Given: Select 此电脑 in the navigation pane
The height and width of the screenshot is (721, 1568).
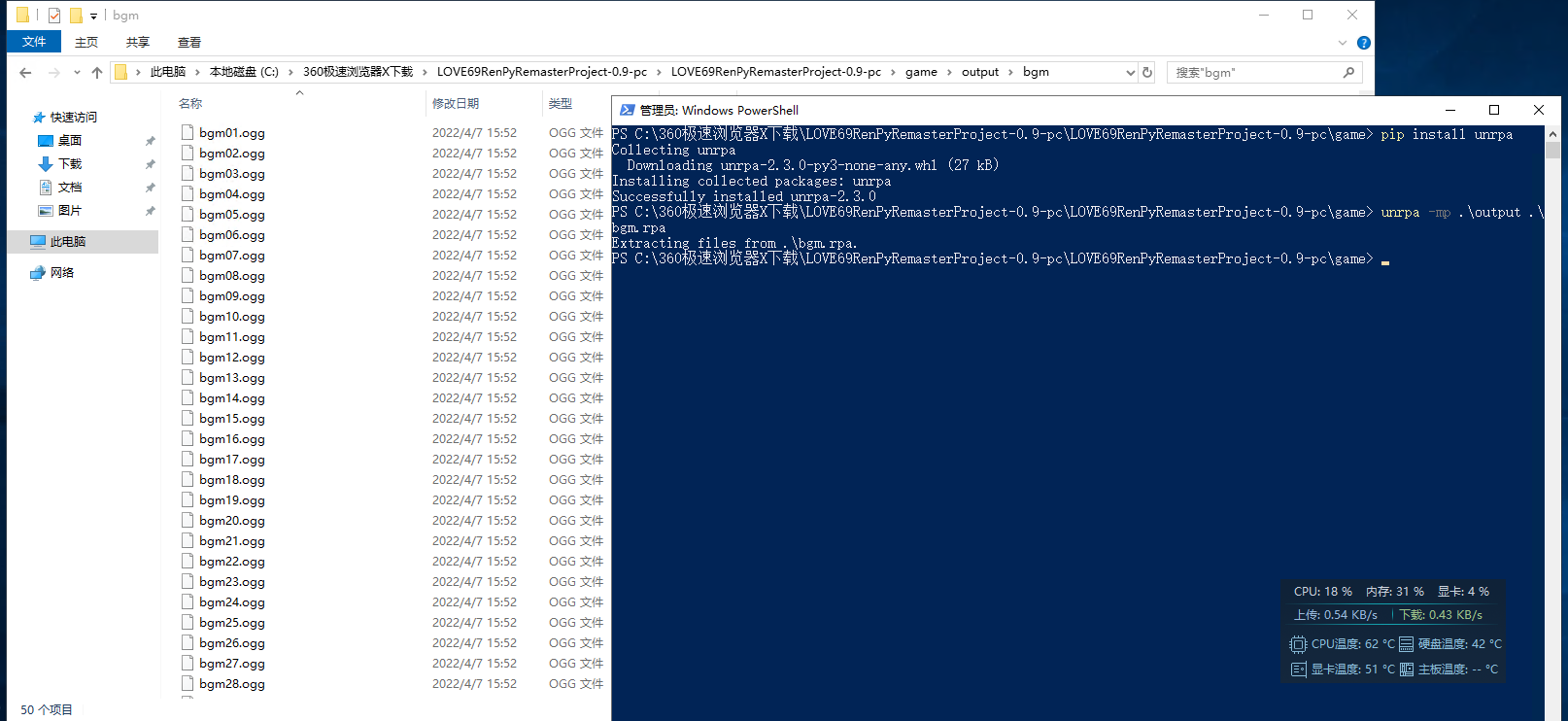Looking at the screenshot, I should tap(68, 241).
